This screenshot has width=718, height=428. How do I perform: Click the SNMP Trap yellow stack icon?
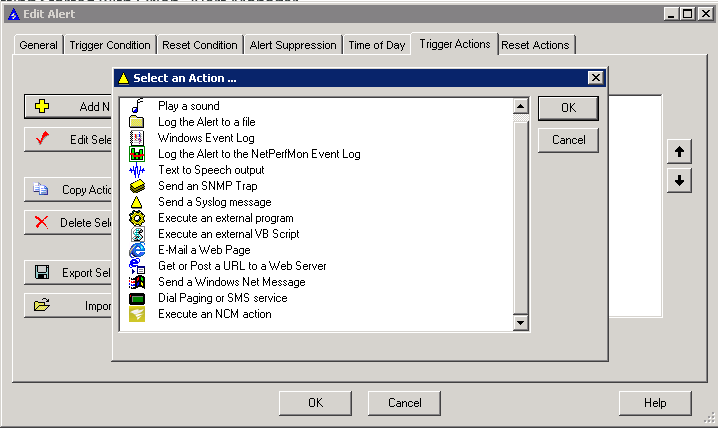tap(137, 186)
